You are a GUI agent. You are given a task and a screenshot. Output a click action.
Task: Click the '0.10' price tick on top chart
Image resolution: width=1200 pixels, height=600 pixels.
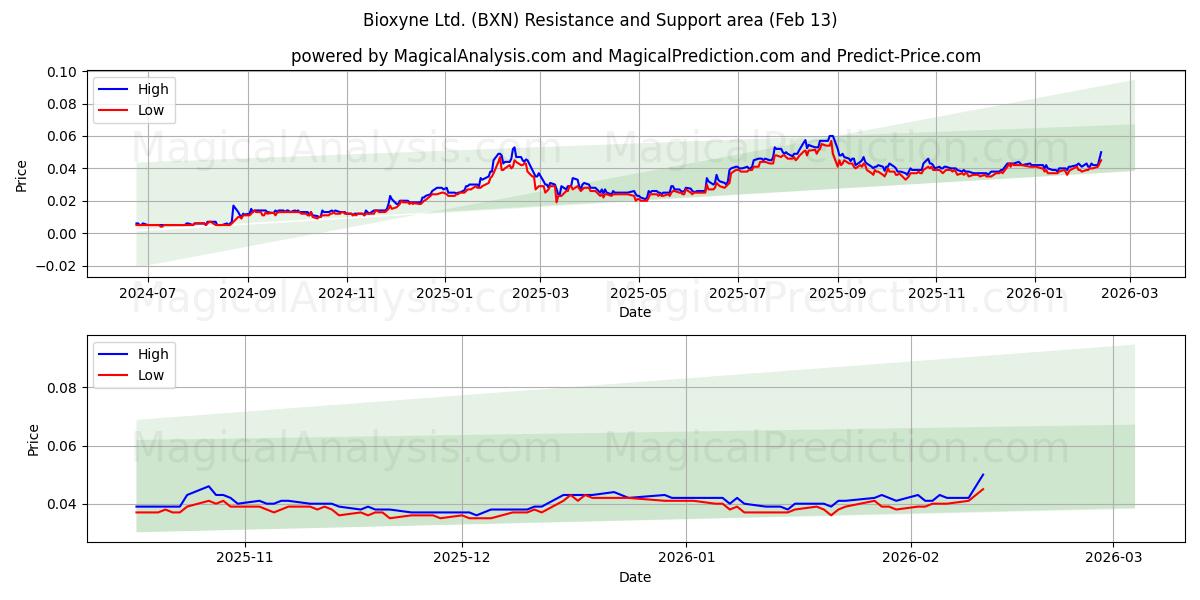coord(62,72)
